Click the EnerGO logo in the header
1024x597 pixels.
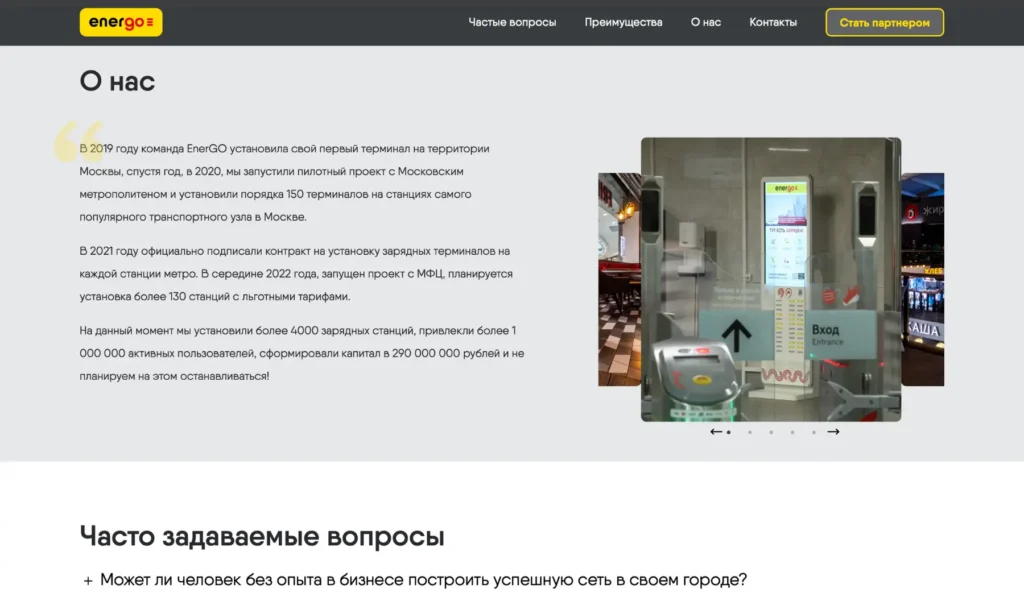point(121,22)
